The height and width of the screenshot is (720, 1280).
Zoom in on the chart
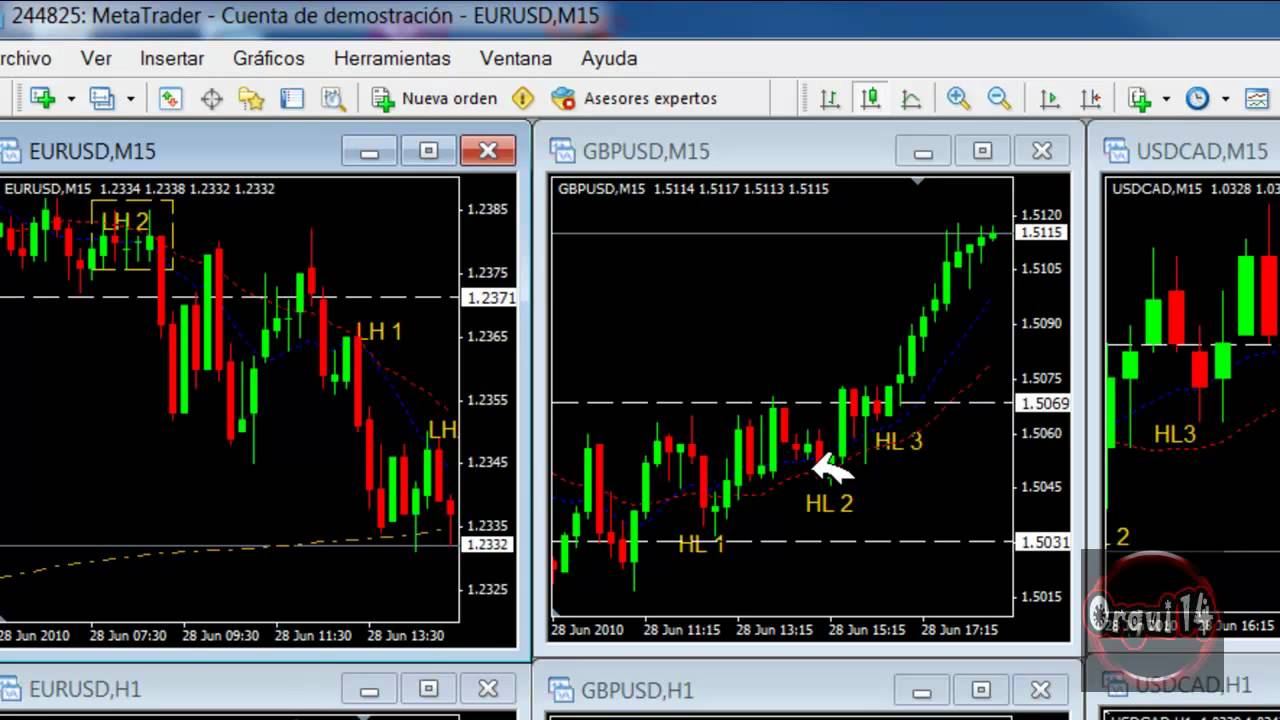pyautogui.click(x=958, y=98)
